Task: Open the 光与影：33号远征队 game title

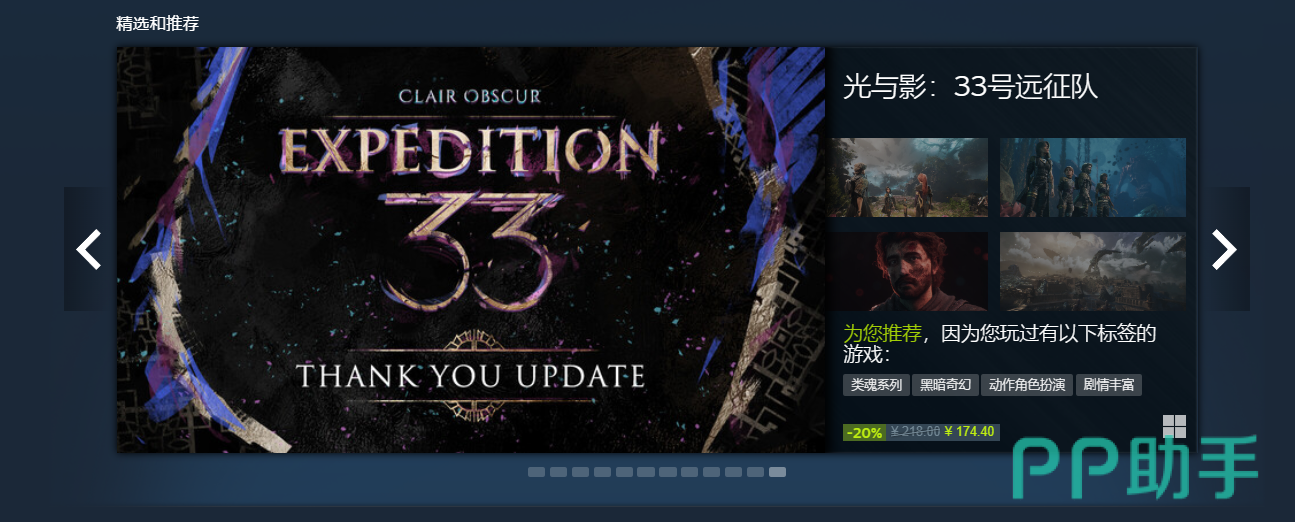Action: (970, 87)
